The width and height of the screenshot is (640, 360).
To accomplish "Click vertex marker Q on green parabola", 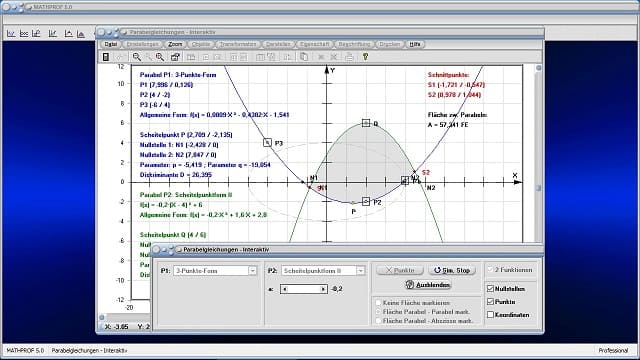I will (366, 123).
